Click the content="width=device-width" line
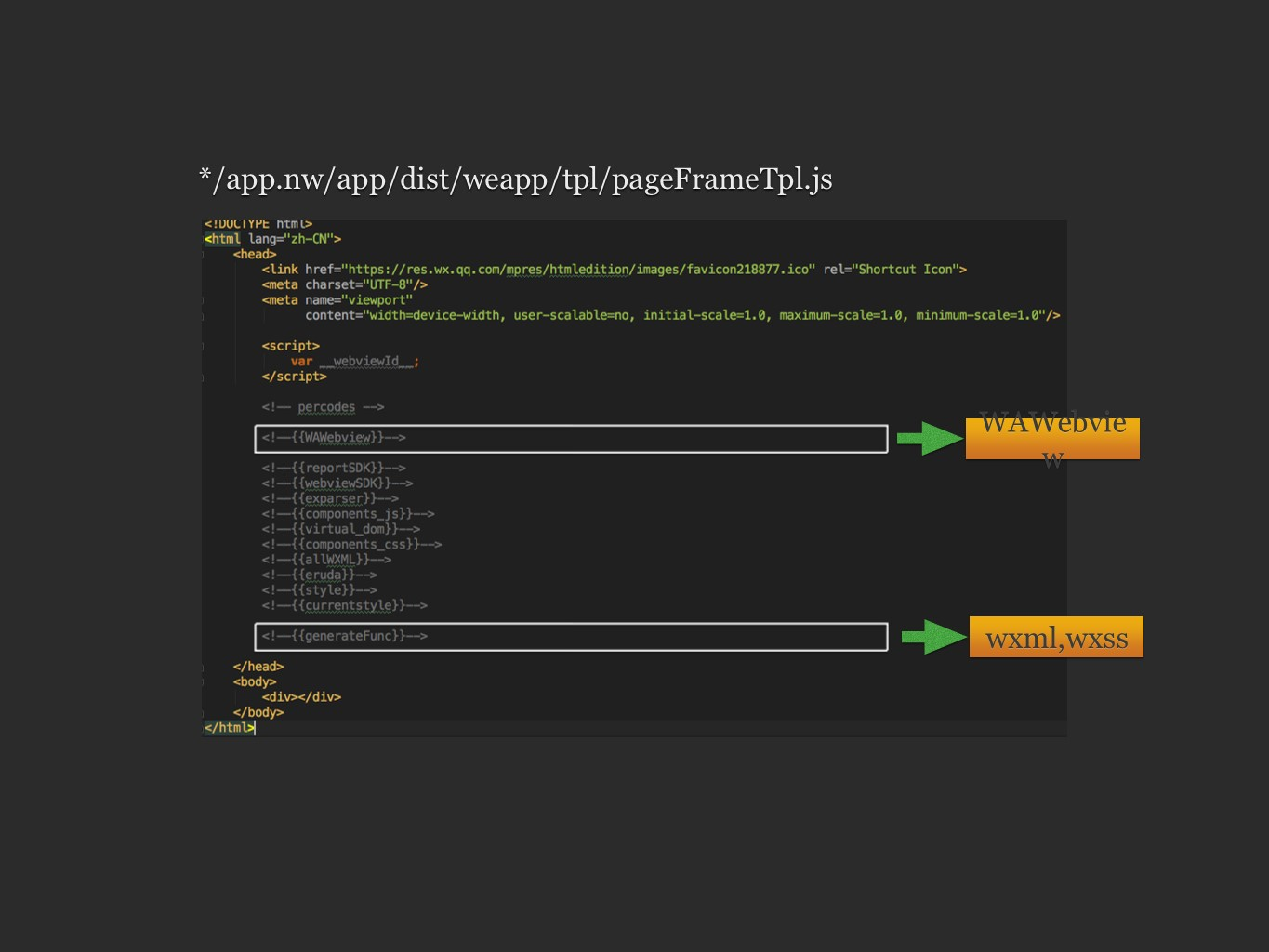Screen dimensions: 1269x952 point(682,315)
